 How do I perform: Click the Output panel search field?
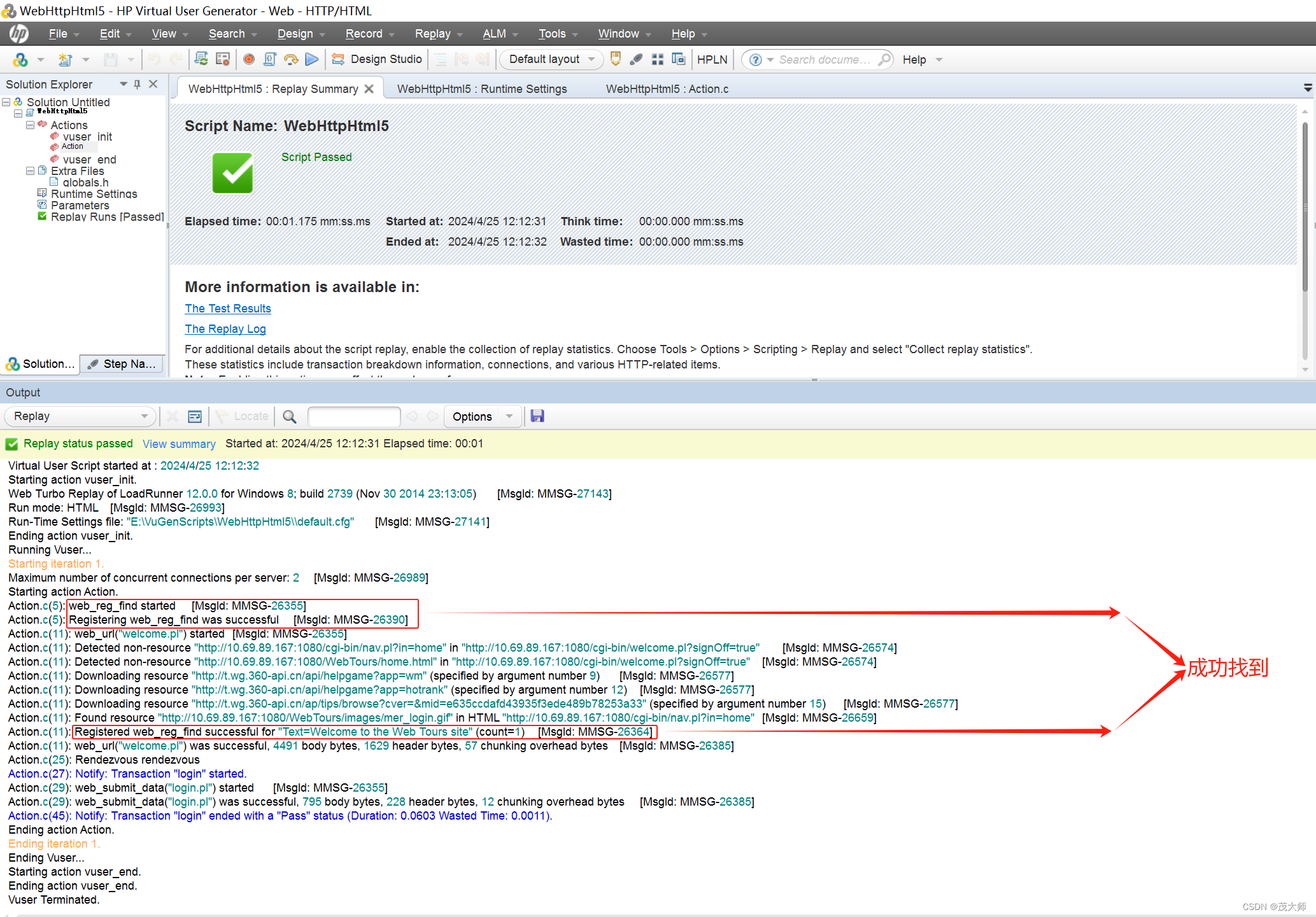pos(354,416)
